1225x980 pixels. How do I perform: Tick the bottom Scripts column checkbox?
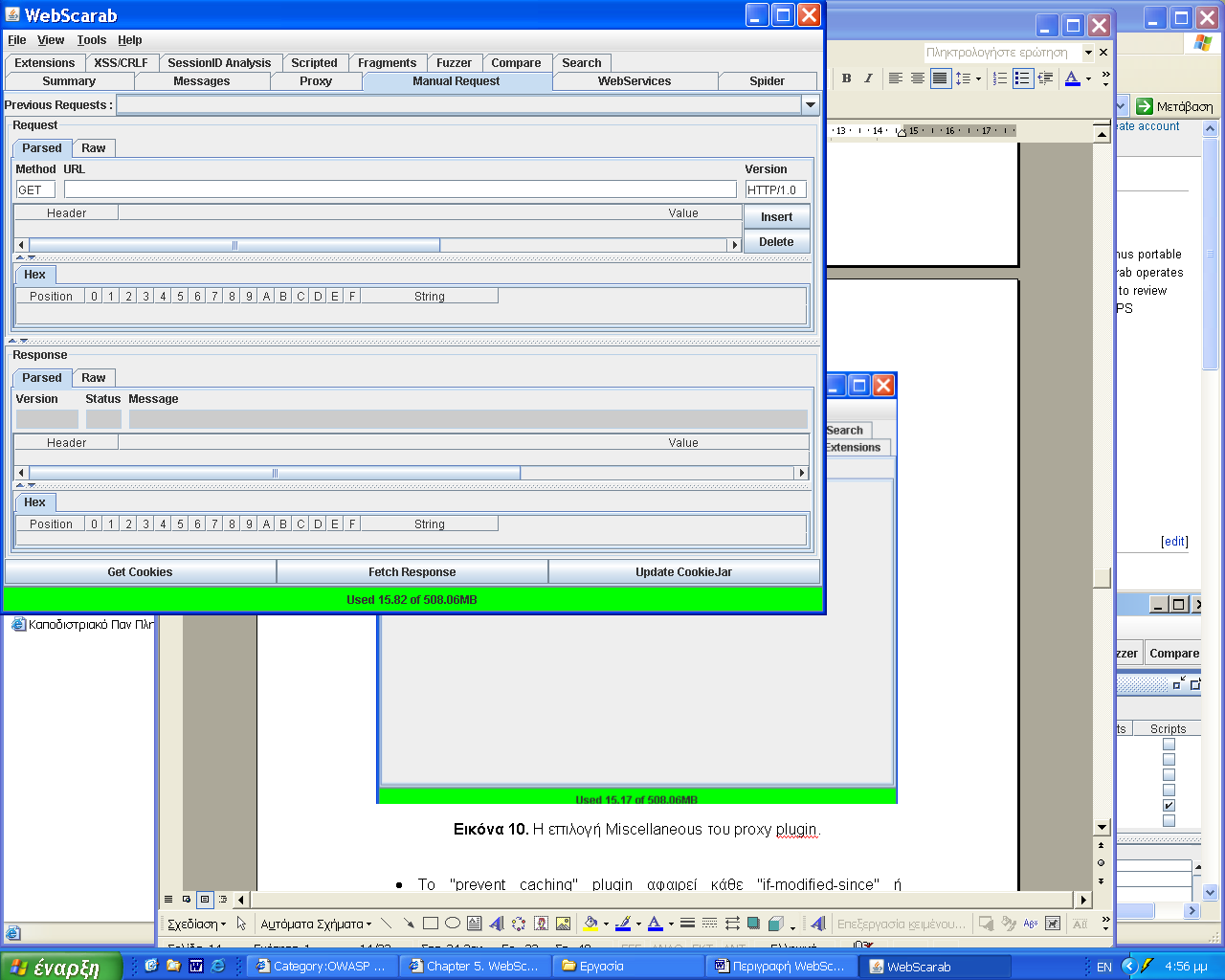point(1169,821)
